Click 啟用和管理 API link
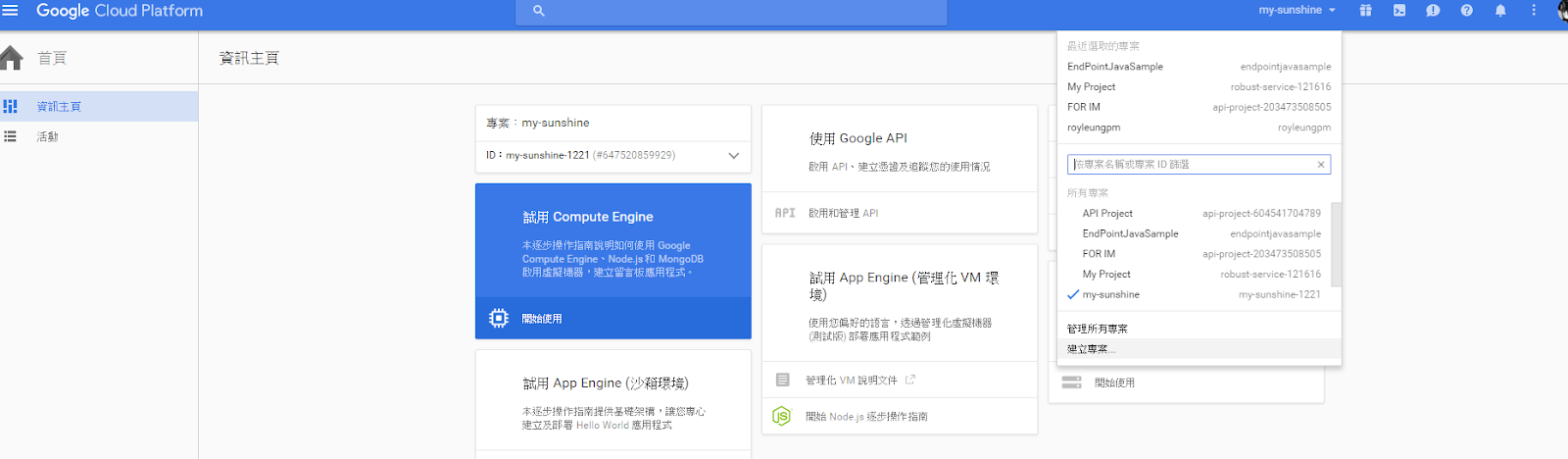The width and height of the screenshot is (1568, 459). [843, 213]
